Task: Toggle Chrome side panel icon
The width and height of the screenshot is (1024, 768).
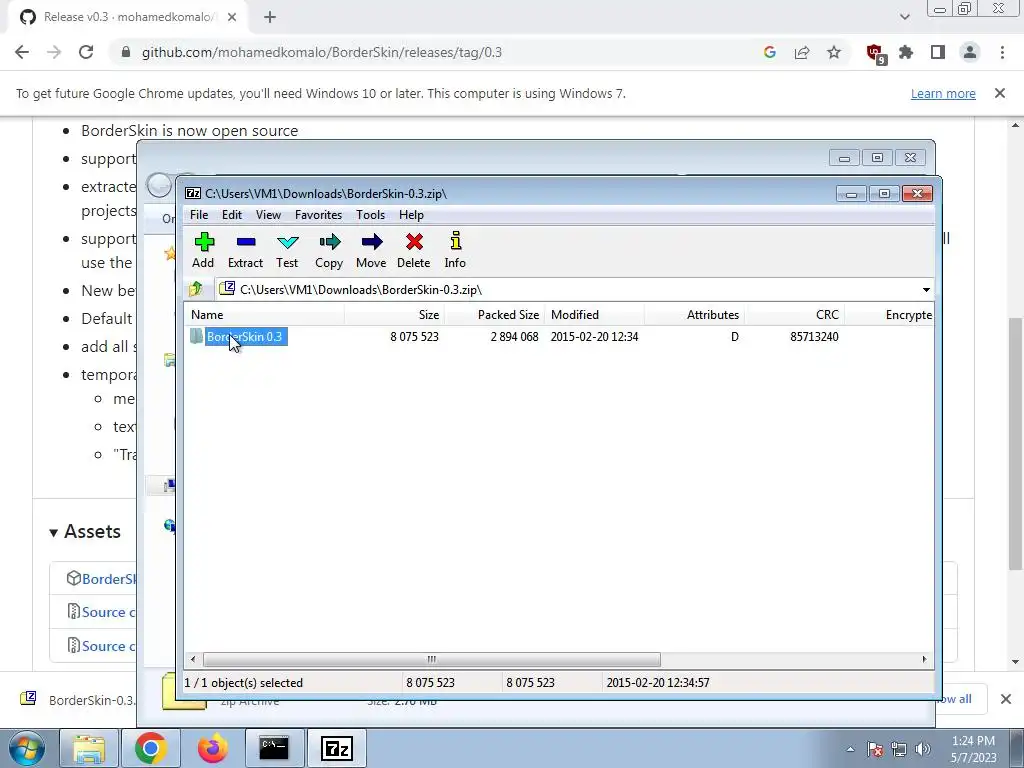Action: click(938, 52)
